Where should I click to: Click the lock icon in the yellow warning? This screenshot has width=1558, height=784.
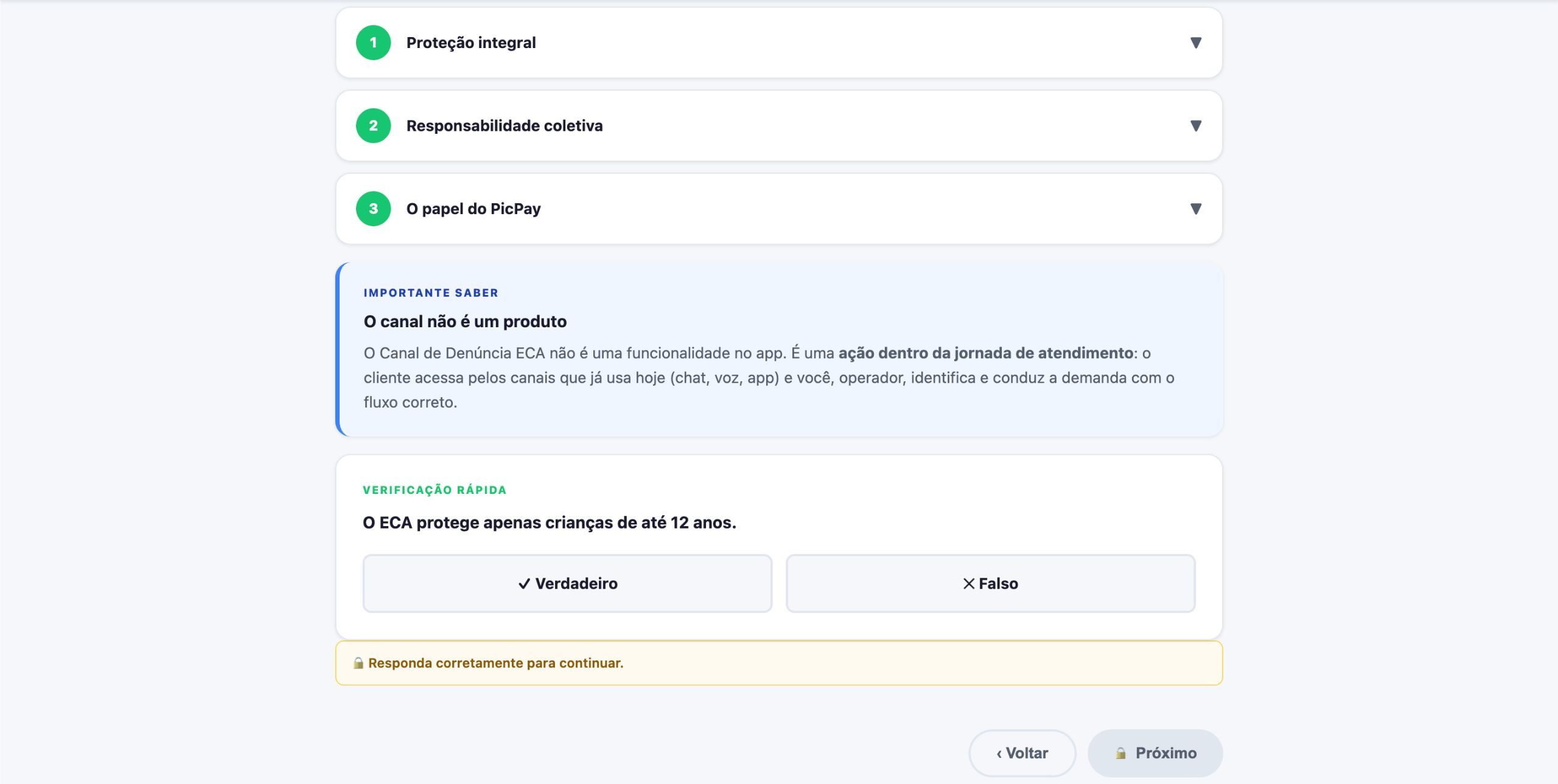point(358,663)
